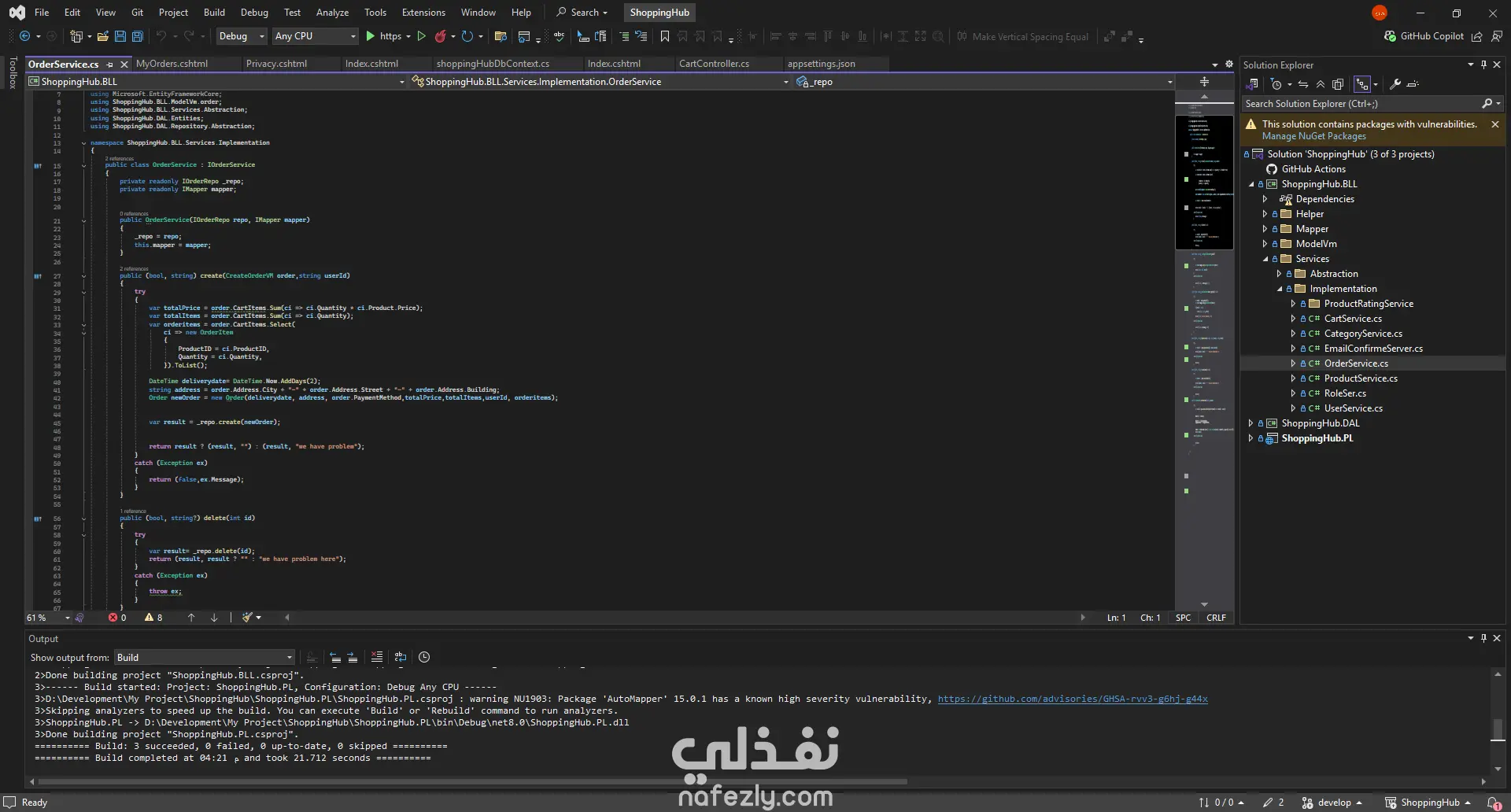
Task: Select UserService.cs in Solution Explorer
Action: (x=1353, y=408)
